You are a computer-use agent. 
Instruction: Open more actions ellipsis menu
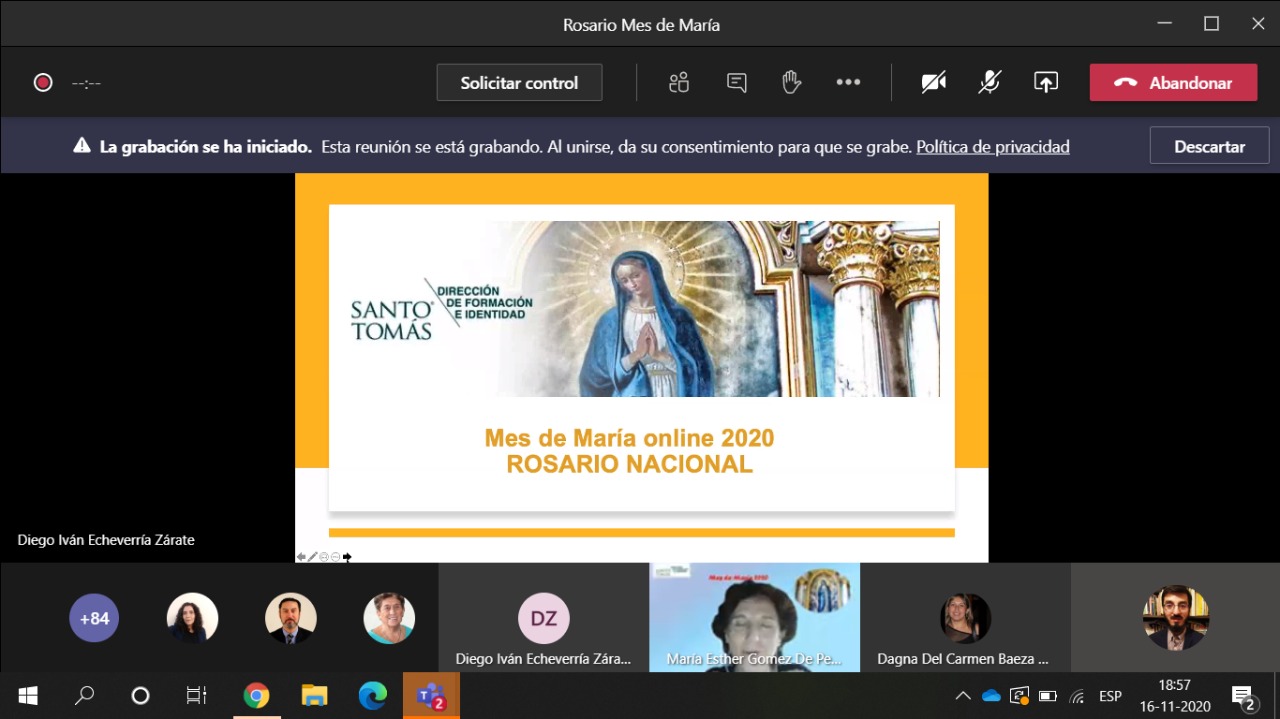click(848, 83)
